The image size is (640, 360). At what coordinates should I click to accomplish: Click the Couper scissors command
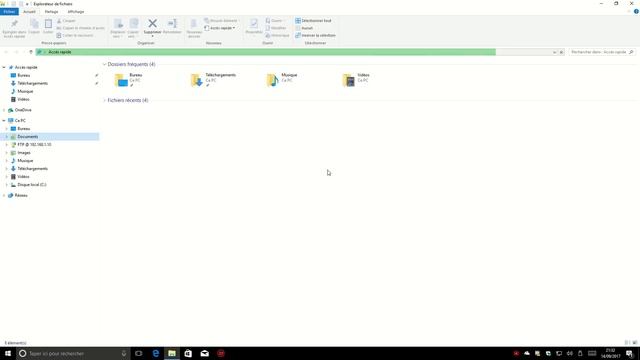(66, 20)
